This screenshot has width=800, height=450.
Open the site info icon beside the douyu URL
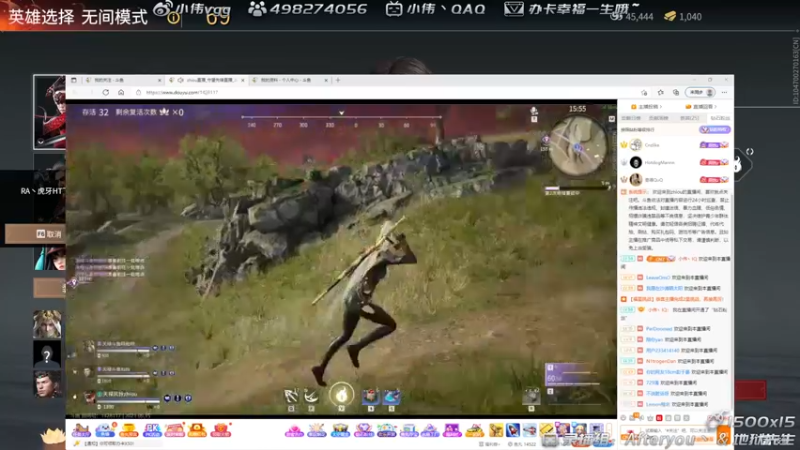pyautogui.click(x=138, y=92)
